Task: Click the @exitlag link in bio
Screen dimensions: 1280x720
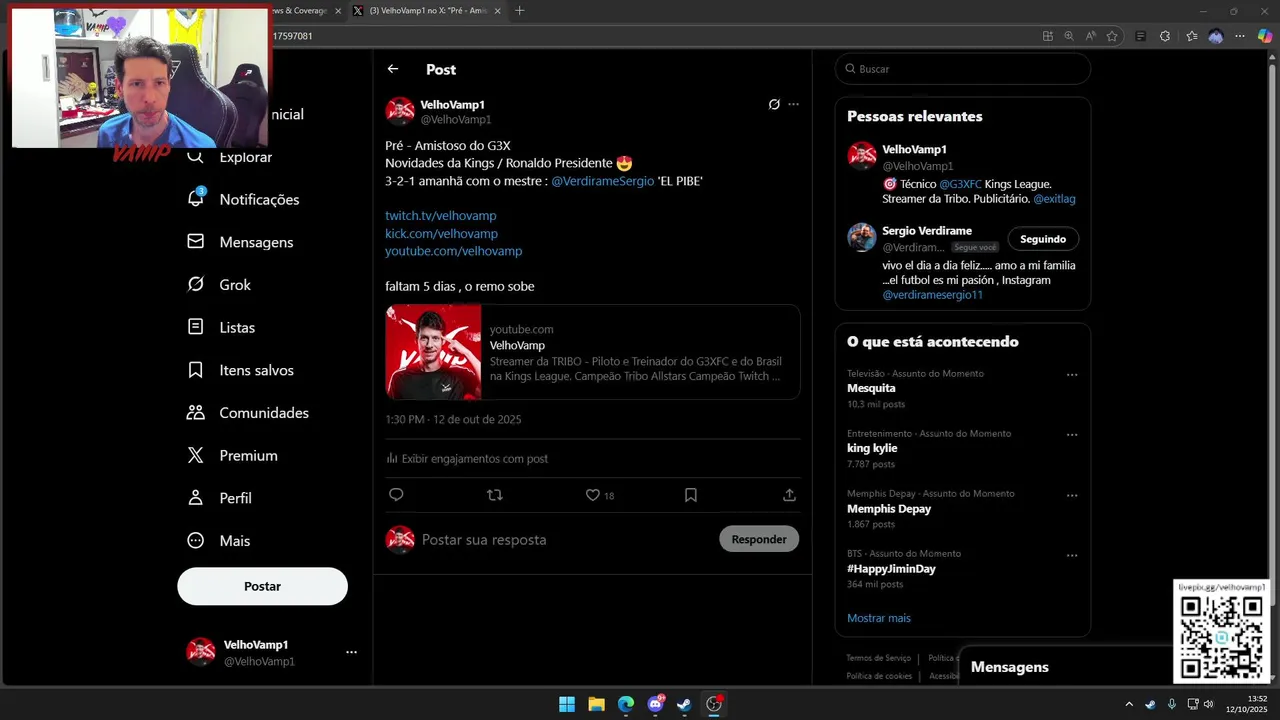Action: [x=1054, y=199]
